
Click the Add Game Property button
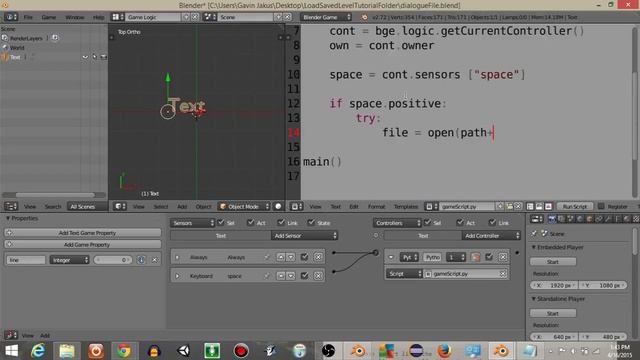coord(83,244)
